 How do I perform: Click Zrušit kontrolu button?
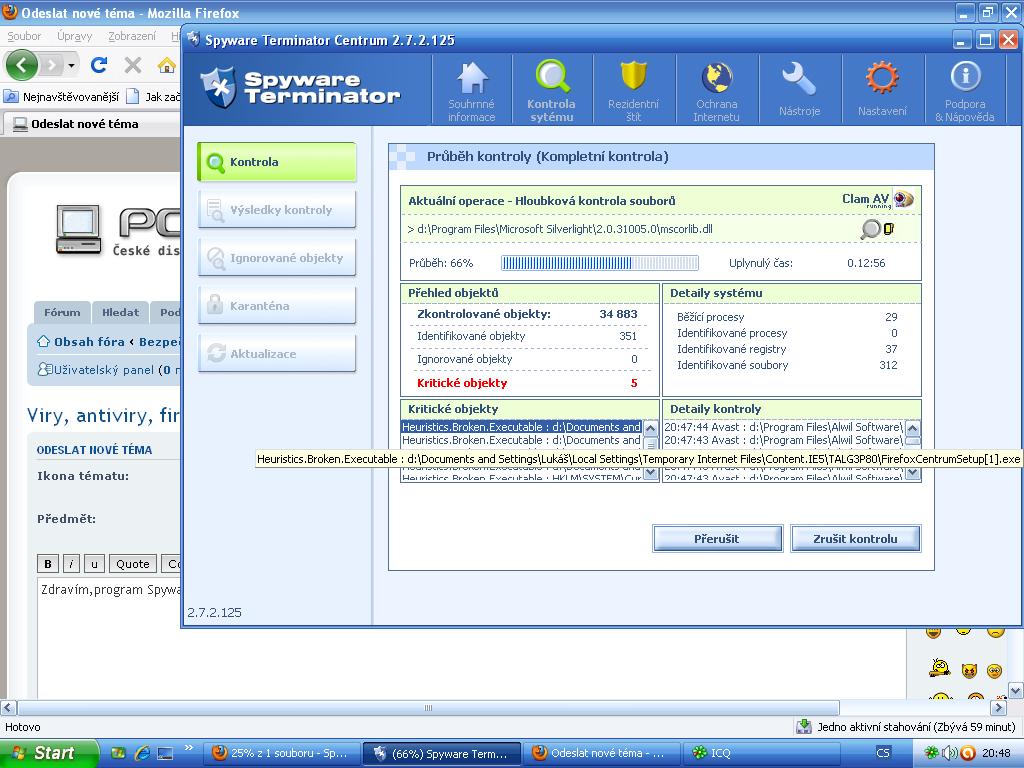pyautogui.click(x=856, y=539)
